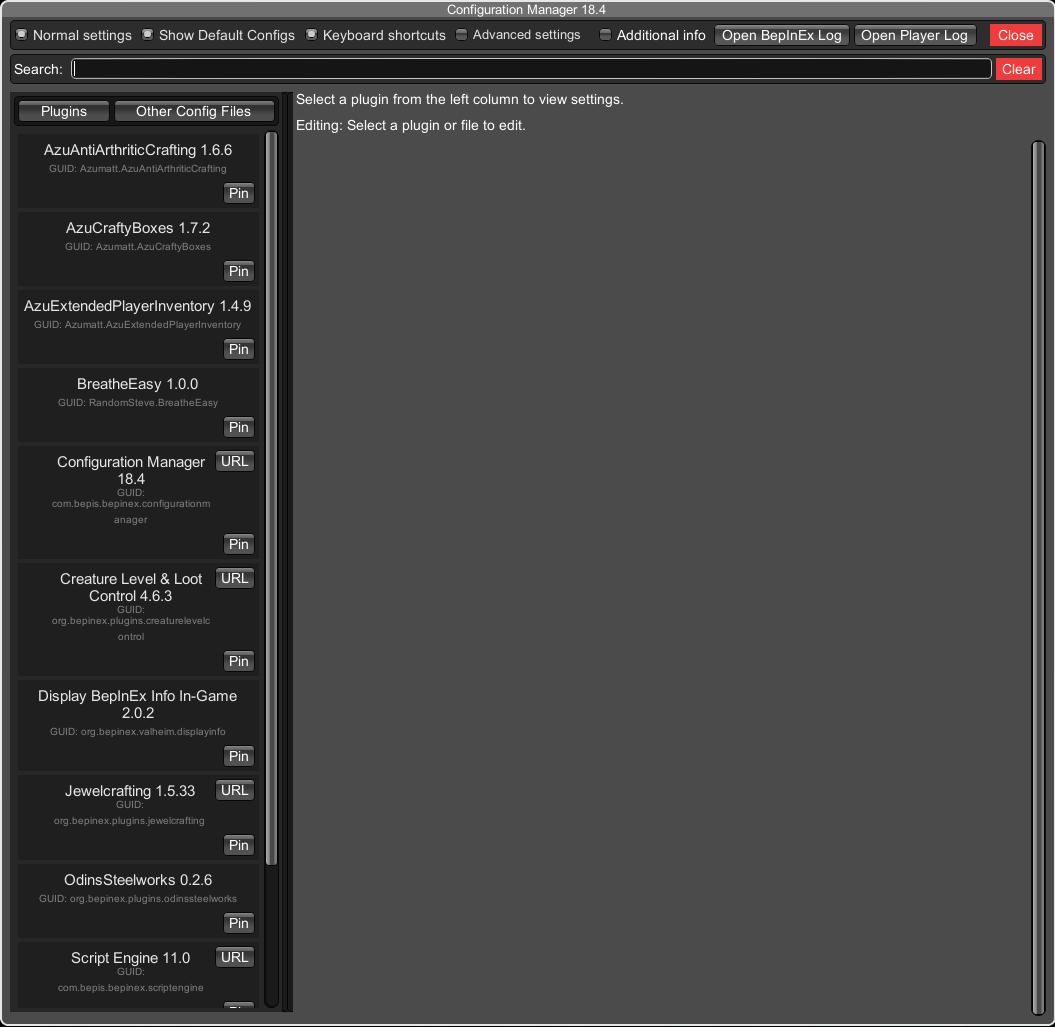Close the Configuration Manager window
The width and height of the screenshot is (1055, 1027).
[1015, 35]
